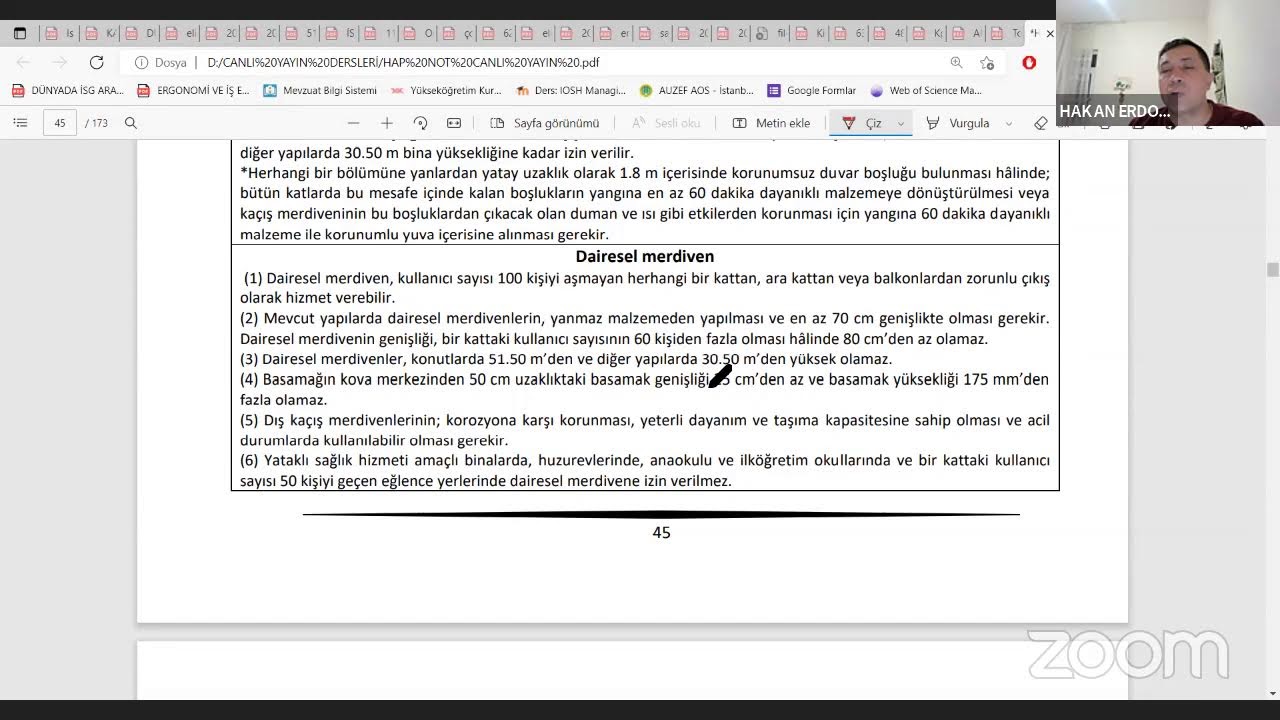Open the AUZEF AOS - İstanb... bookmark
1280x720 pixels.
pyautogui.click(x=697, y=90)
